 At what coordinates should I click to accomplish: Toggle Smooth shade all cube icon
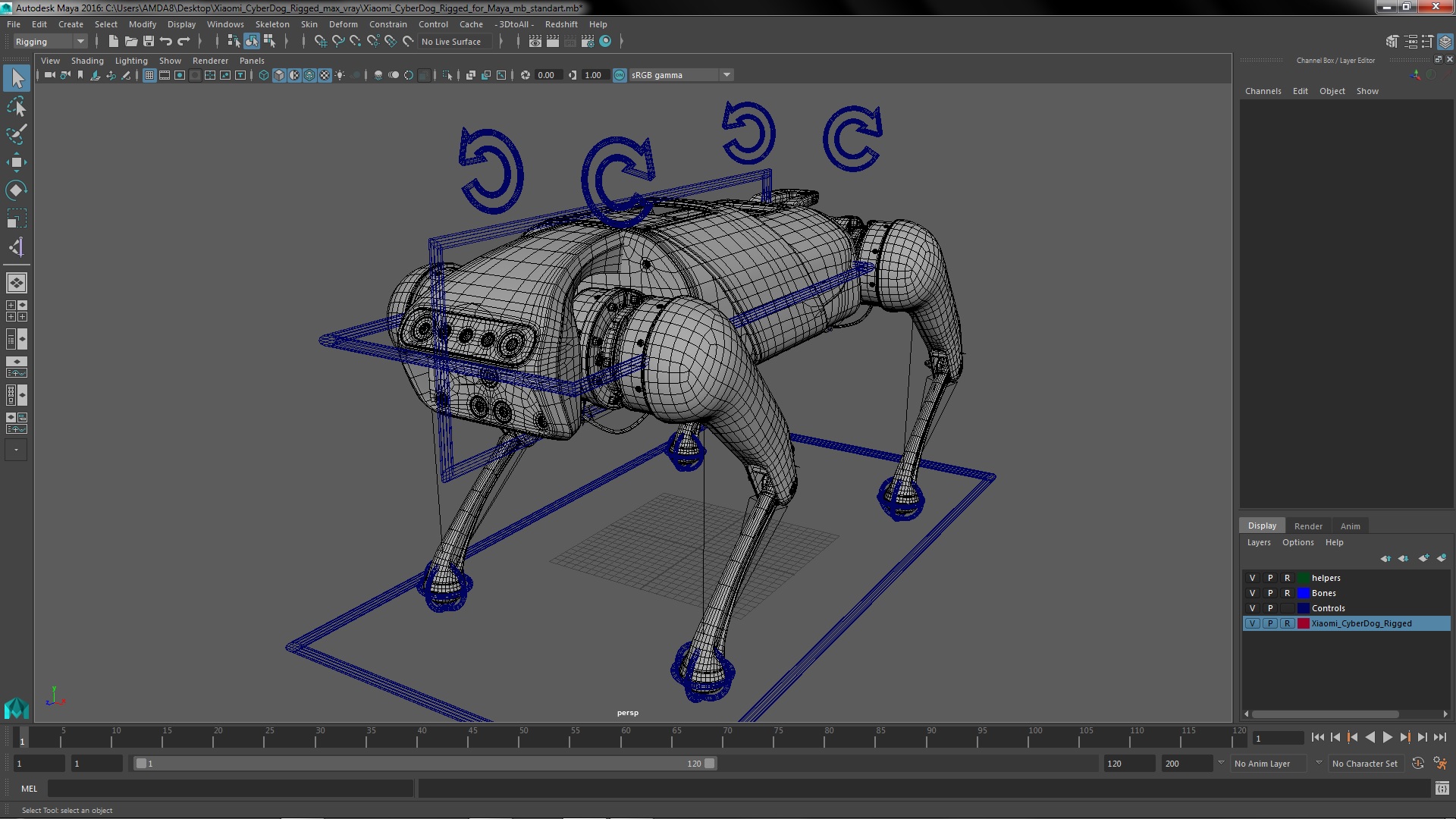pyautogui.click(x=279, y=75)
